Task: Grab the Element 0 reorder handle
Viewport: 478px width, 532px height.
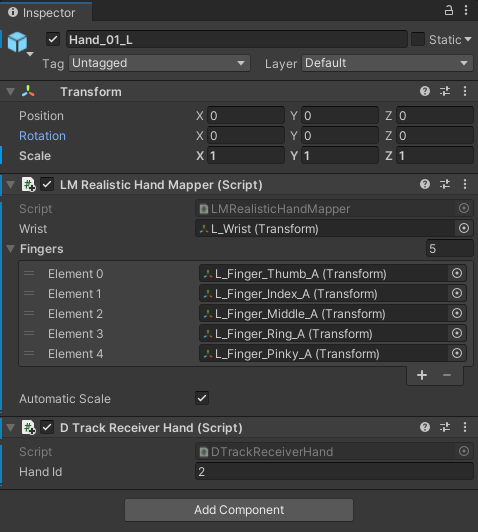Action: coord(29,273)
